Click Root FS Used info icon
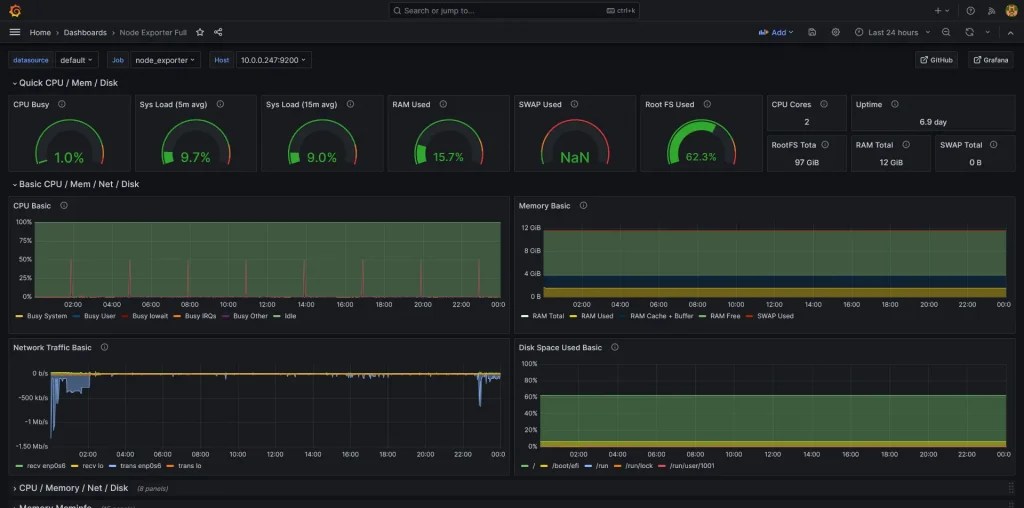1024x508 pixels. pos(707,104)
